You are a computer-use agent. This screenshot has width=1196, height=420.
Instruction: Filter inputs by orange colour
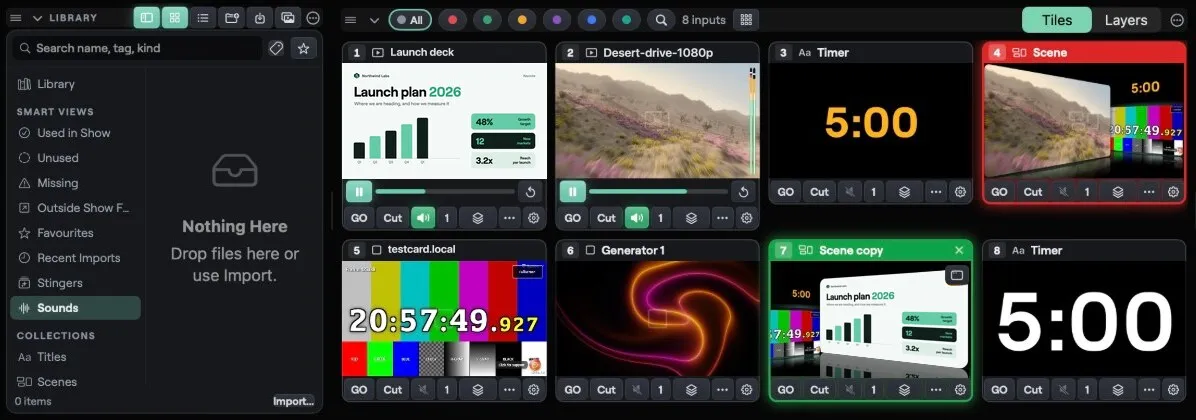522,20
